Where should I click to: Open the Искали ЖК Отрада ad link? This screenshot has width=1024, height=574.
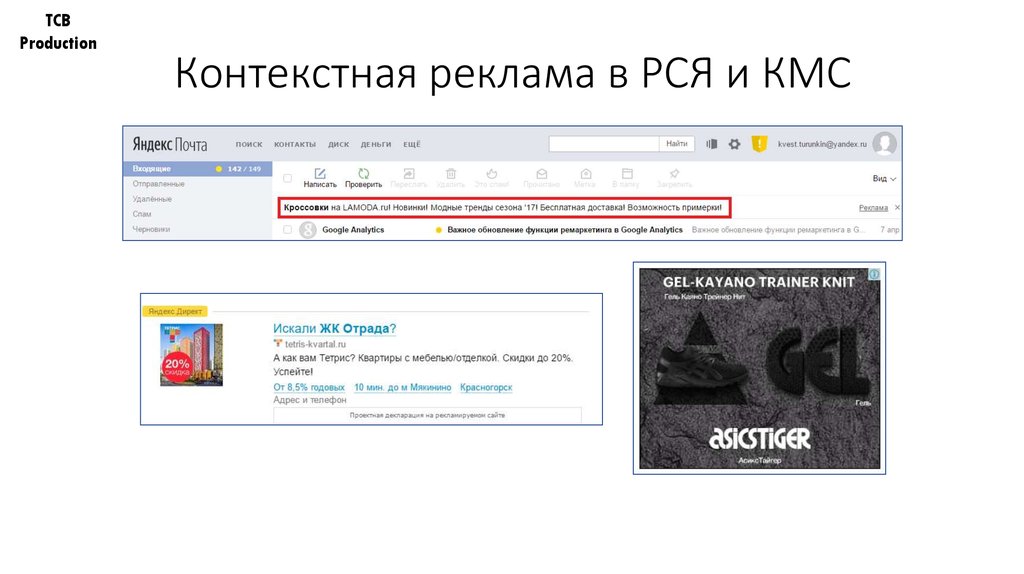point(334,328)
